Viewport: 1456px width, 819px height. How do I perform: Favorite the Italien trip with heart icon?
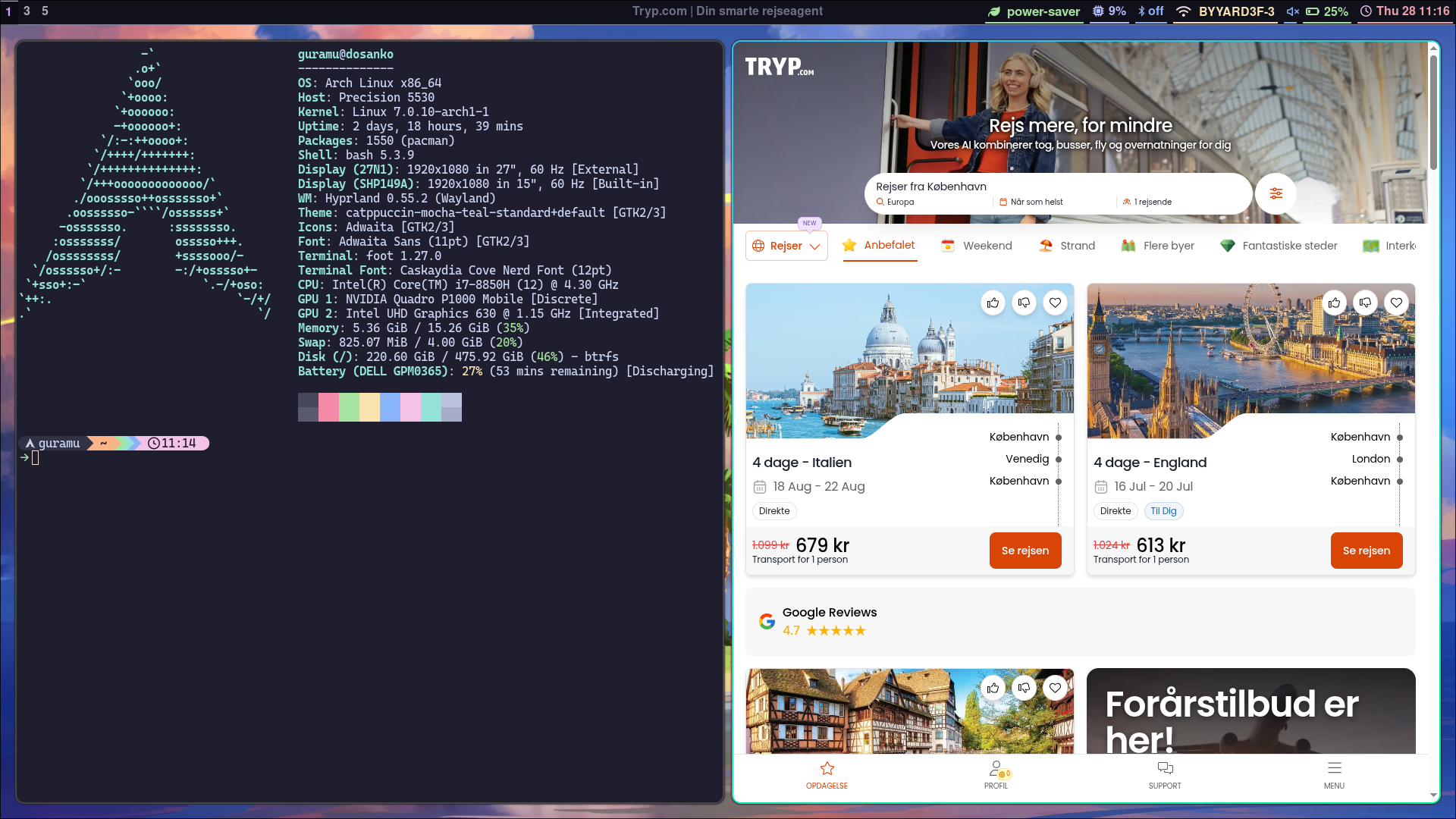[x=1055, y=303]
